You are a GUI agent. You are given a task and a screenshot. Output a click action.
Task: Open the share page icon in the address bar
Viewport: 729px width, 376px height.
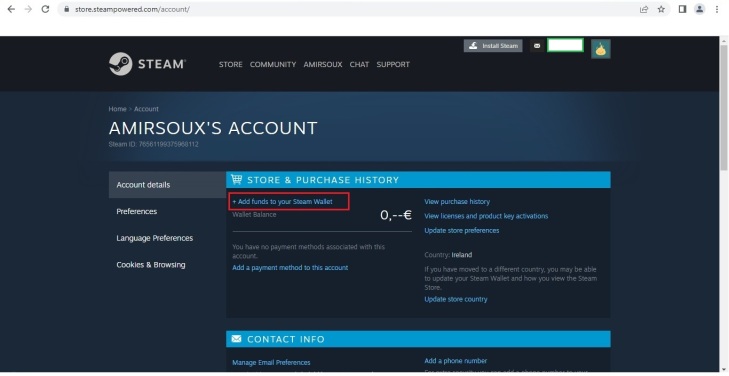coord(644,9)
